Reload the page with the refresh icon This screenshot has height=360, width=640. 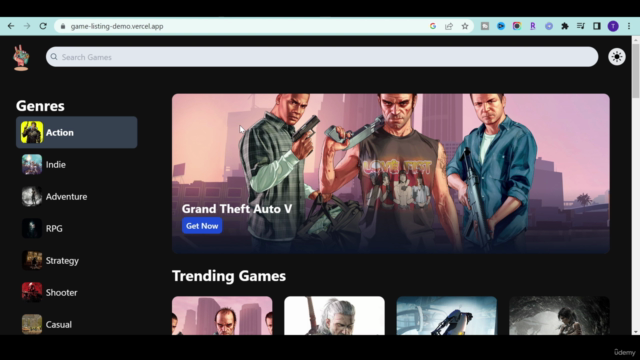tap(43, 26)
